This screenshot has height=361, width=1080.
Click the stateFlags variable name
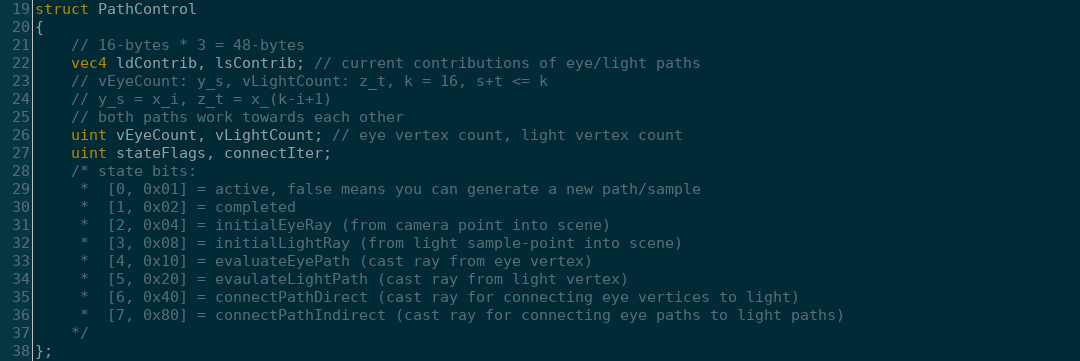(x=161, y=153)
